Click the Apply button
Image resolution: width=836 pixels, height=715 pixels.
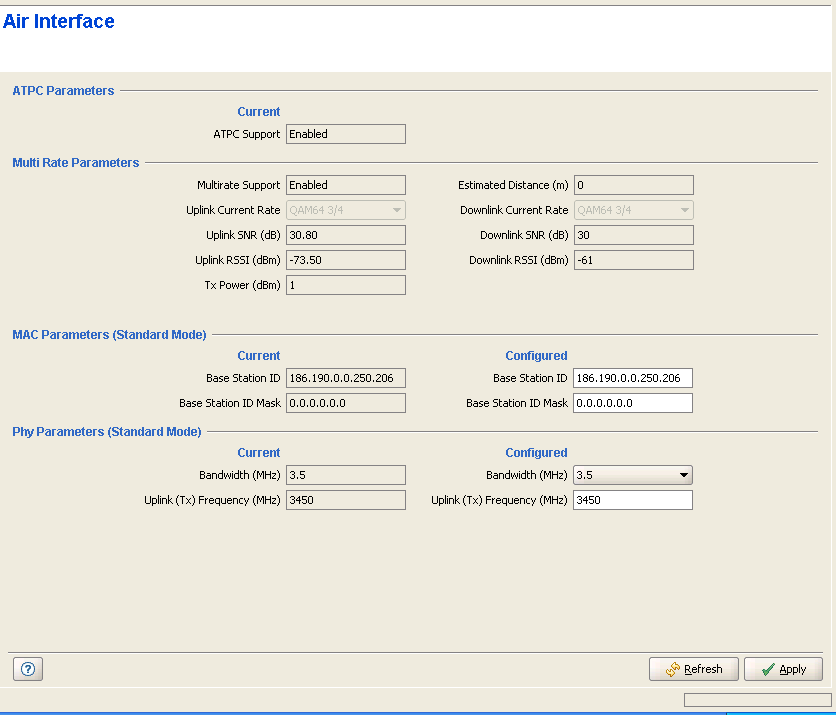click(x=783, y=669)
